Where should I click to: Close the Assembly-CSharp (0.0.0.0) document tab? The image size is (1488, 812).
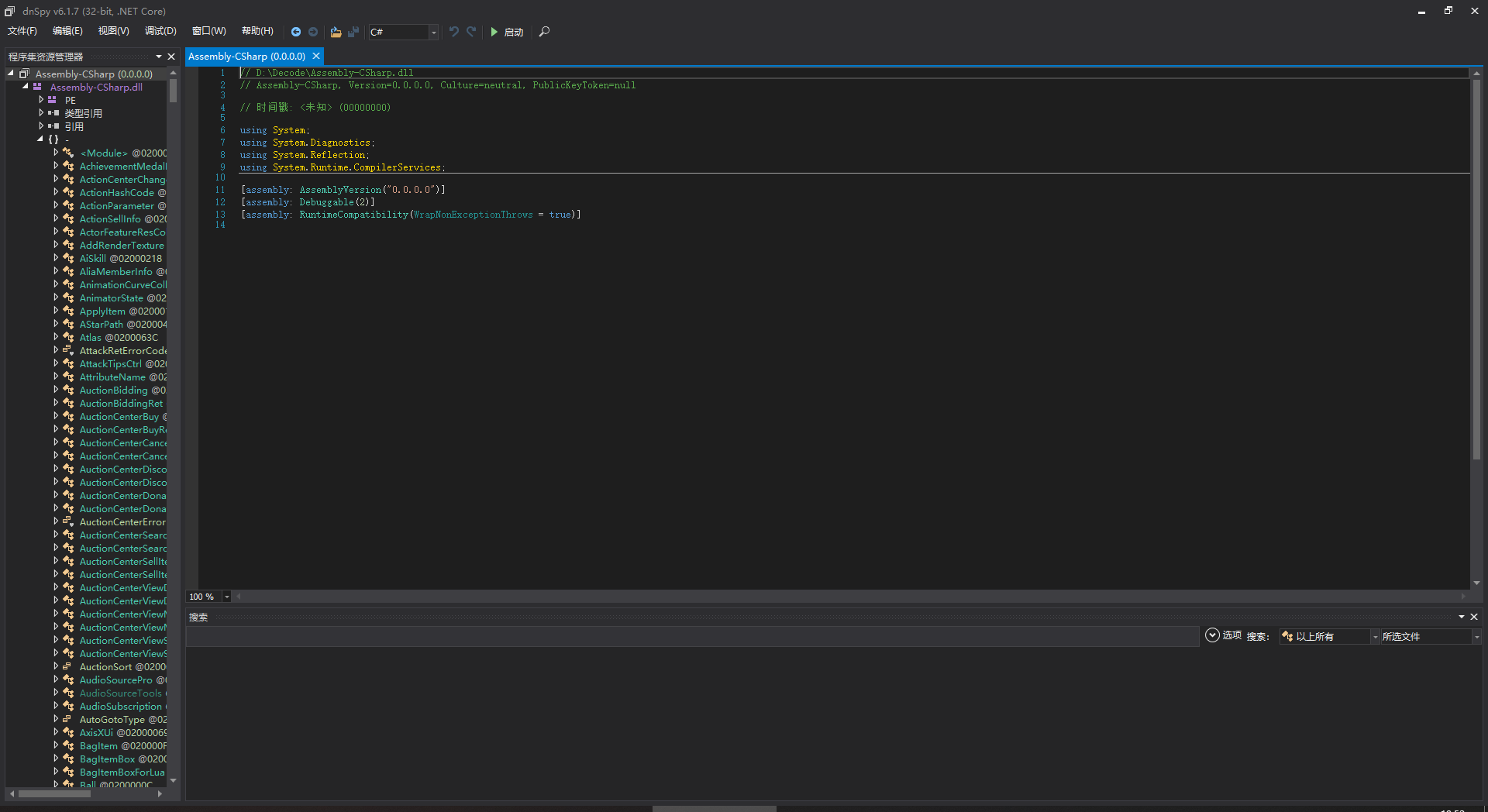pyautogui.click(x=316, y=56)
